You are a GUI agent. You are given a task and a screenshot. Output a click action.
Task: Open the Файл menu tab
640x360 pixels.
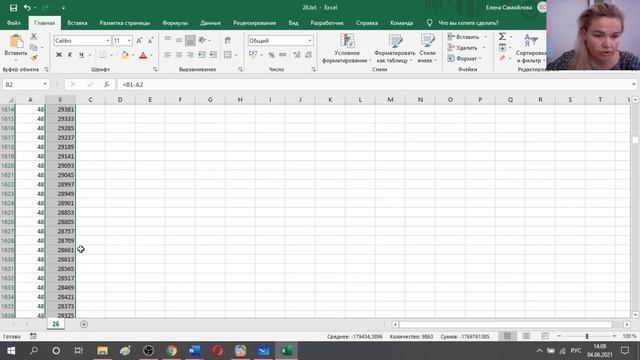pyautogui.click(x=13, y=23)
